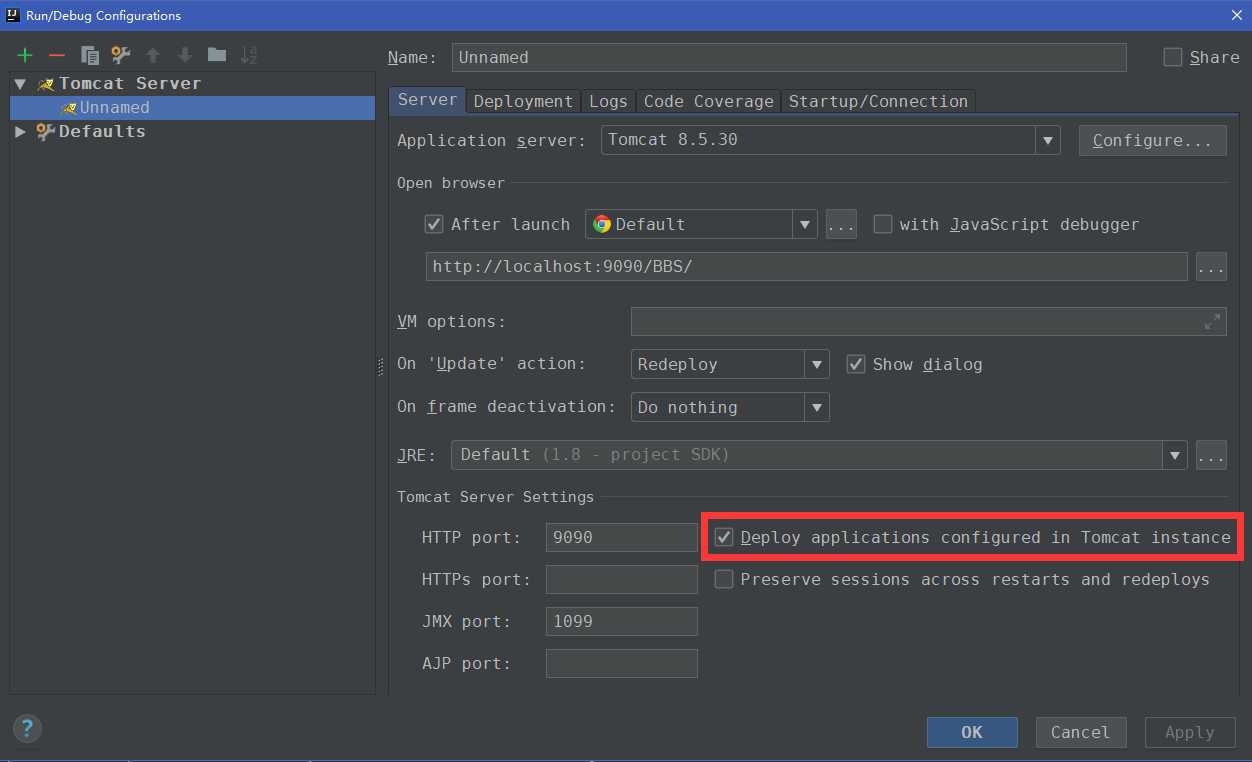Click the JMX port field

[x=622, y=621]
